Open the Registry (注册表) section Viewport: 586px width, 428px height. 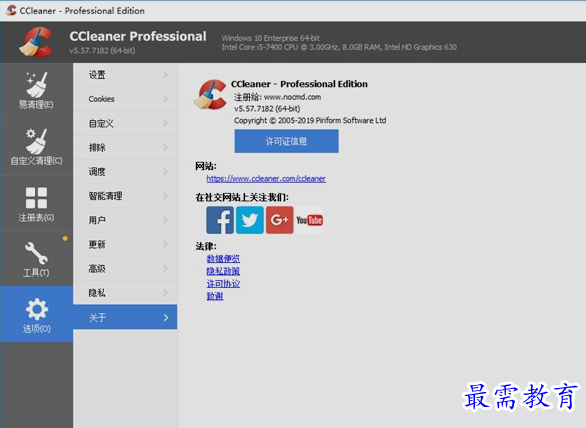pos(36,203)
